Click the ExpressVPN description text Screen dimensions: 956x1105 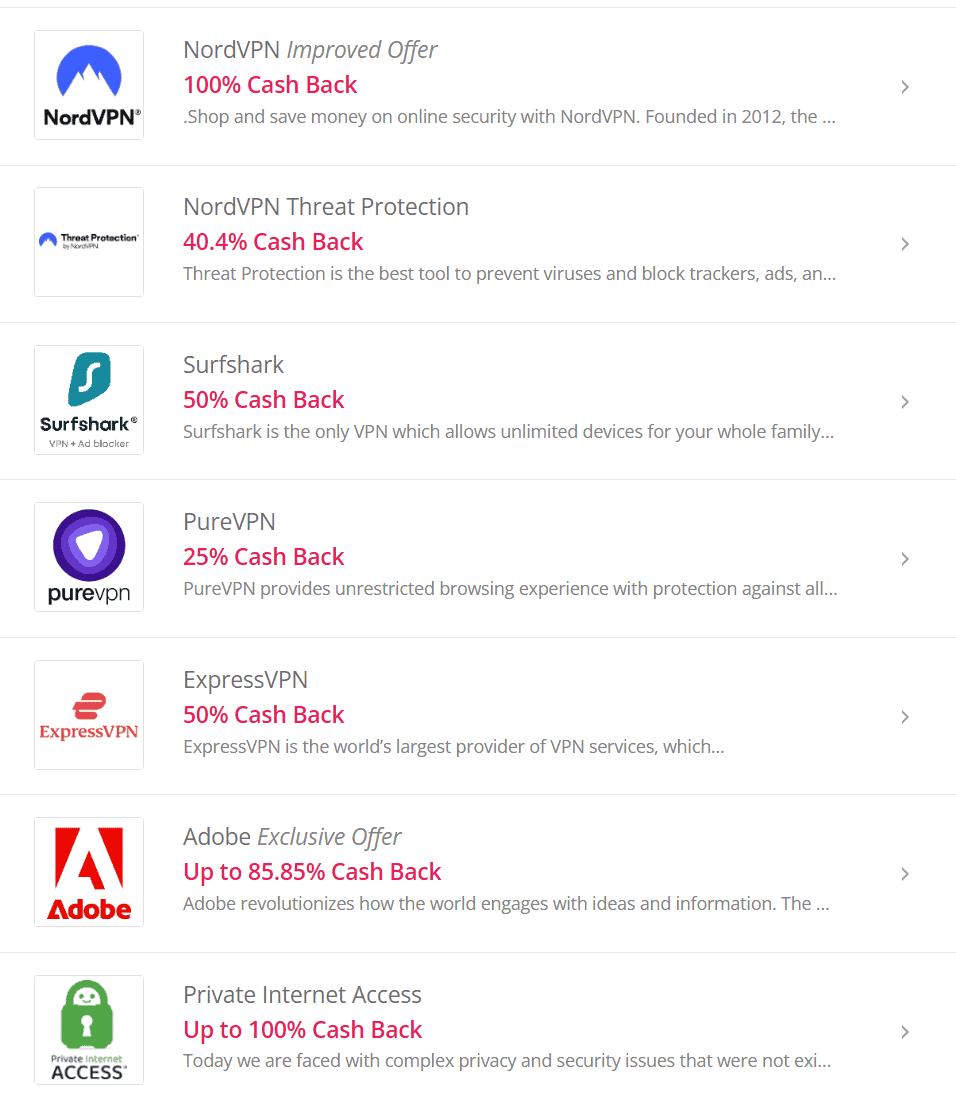click(x=453, y=747)
